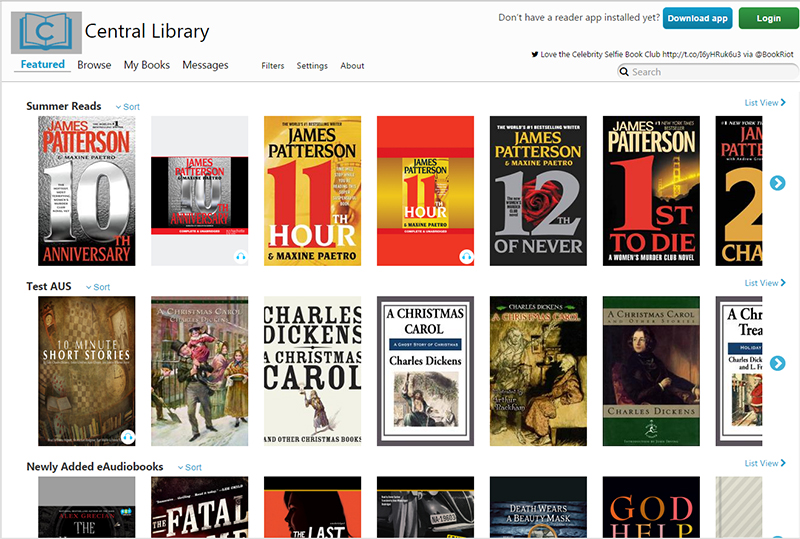
Task: Open the Fatal audiobook cover
Action: 199,507
